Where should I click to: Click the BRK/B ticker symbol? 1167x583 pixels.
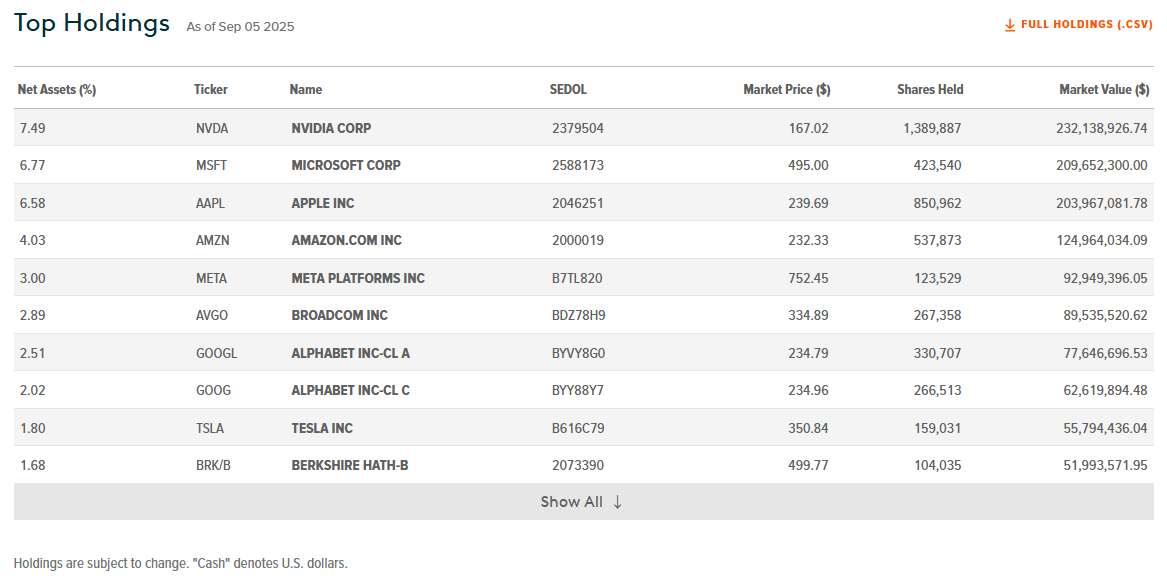point(214,465)
